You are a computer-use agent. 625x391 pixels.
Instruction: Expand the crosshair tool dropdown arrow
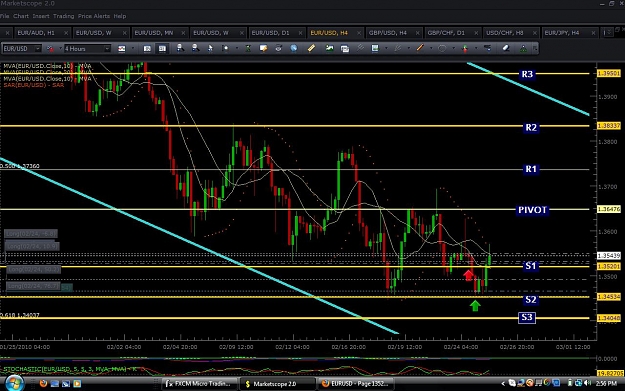[x=236, y=49]
